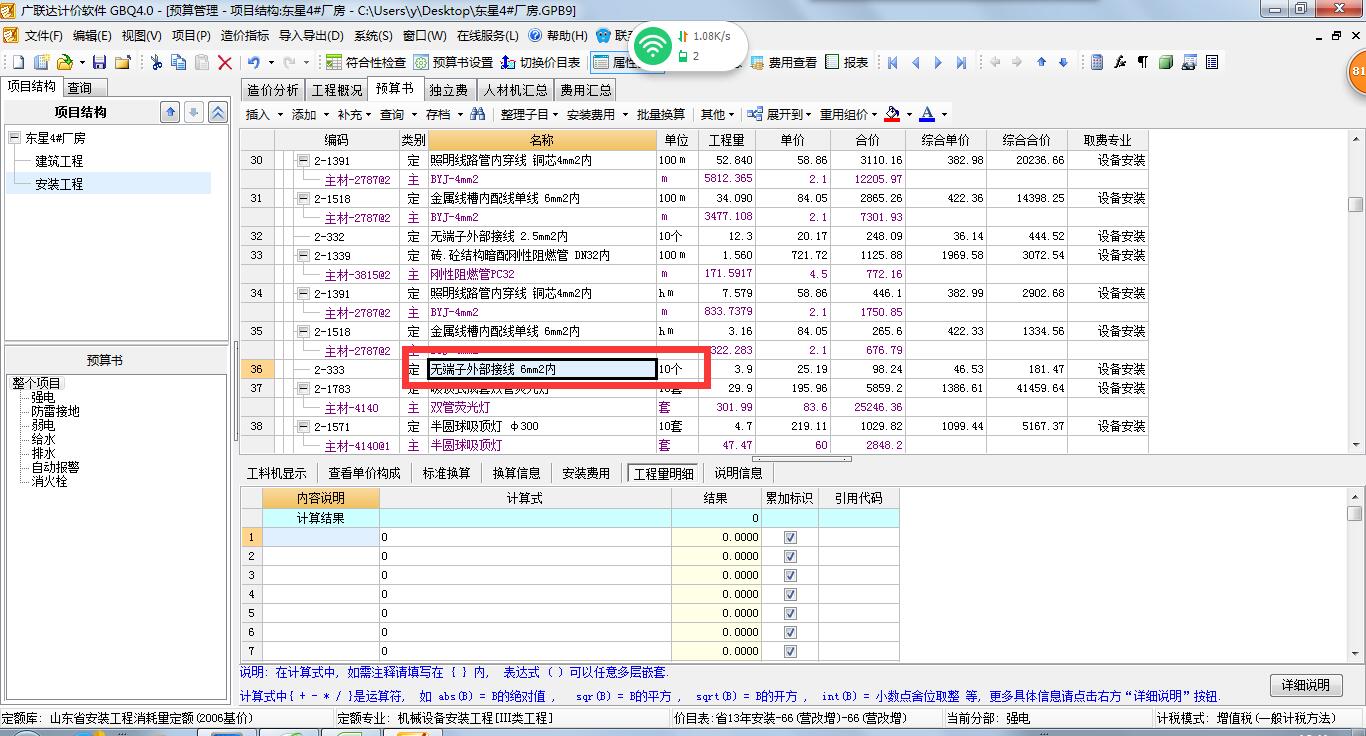This screenshot has width=1366, height=736.
Task: Open 预算书设置 settings
Action: pyautogui.click(x=454, y=62)
